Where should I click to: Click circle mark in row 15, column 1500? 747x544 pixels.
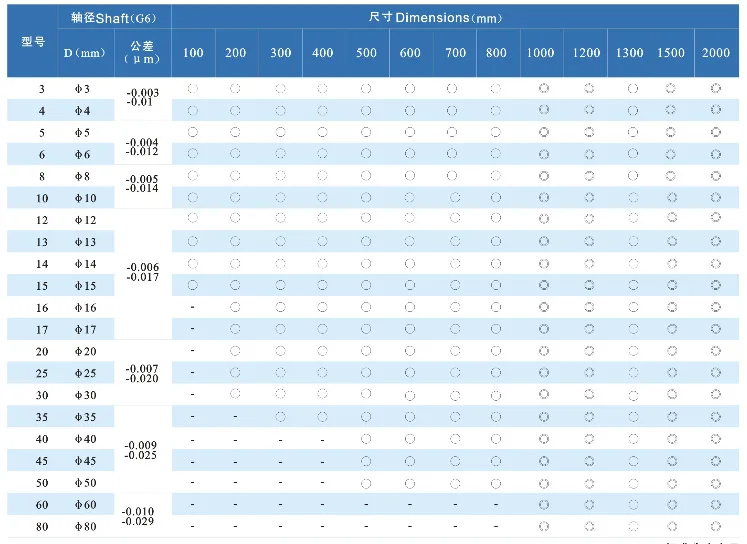pos(672,285)
